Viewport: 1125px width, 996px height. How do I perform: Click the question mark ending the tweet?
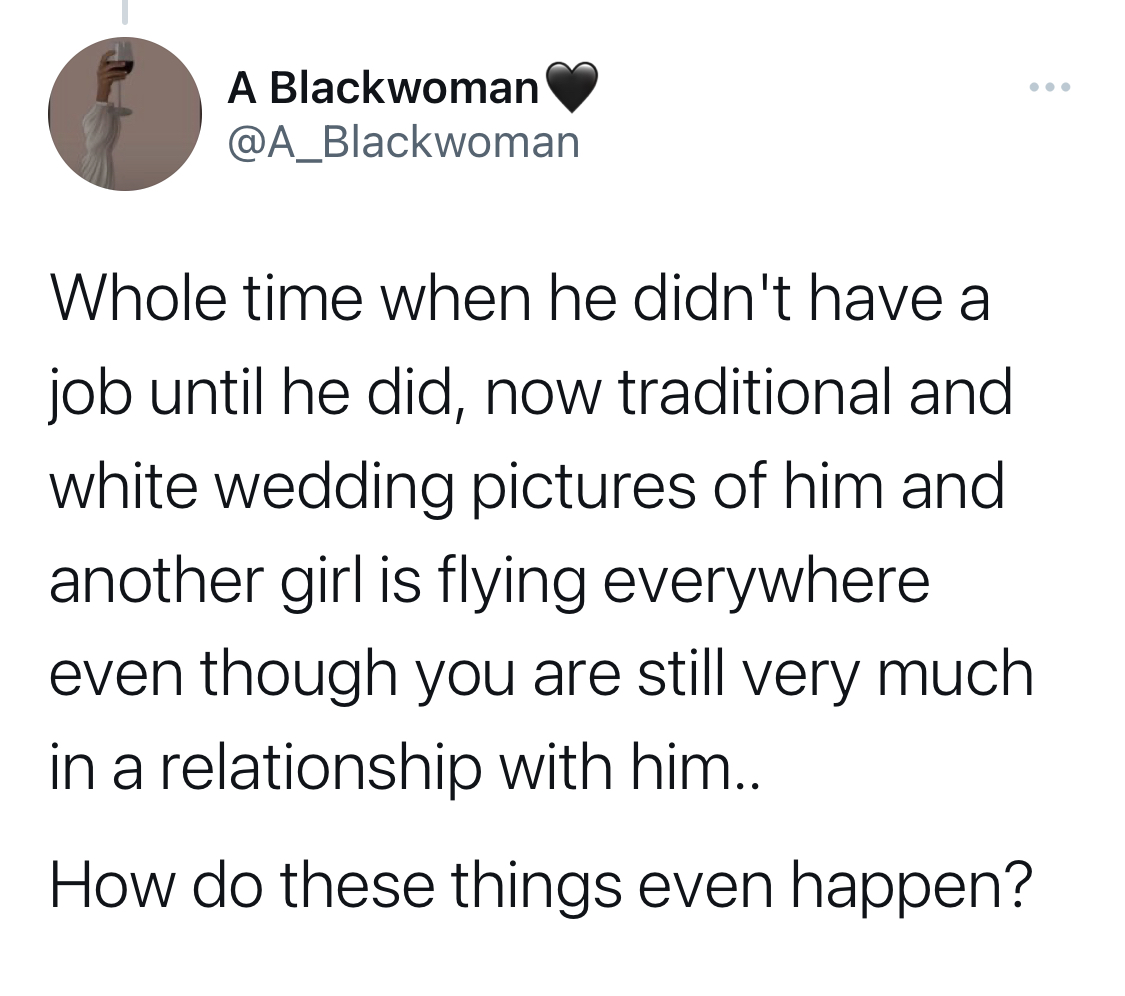(x=1019, y=881)
